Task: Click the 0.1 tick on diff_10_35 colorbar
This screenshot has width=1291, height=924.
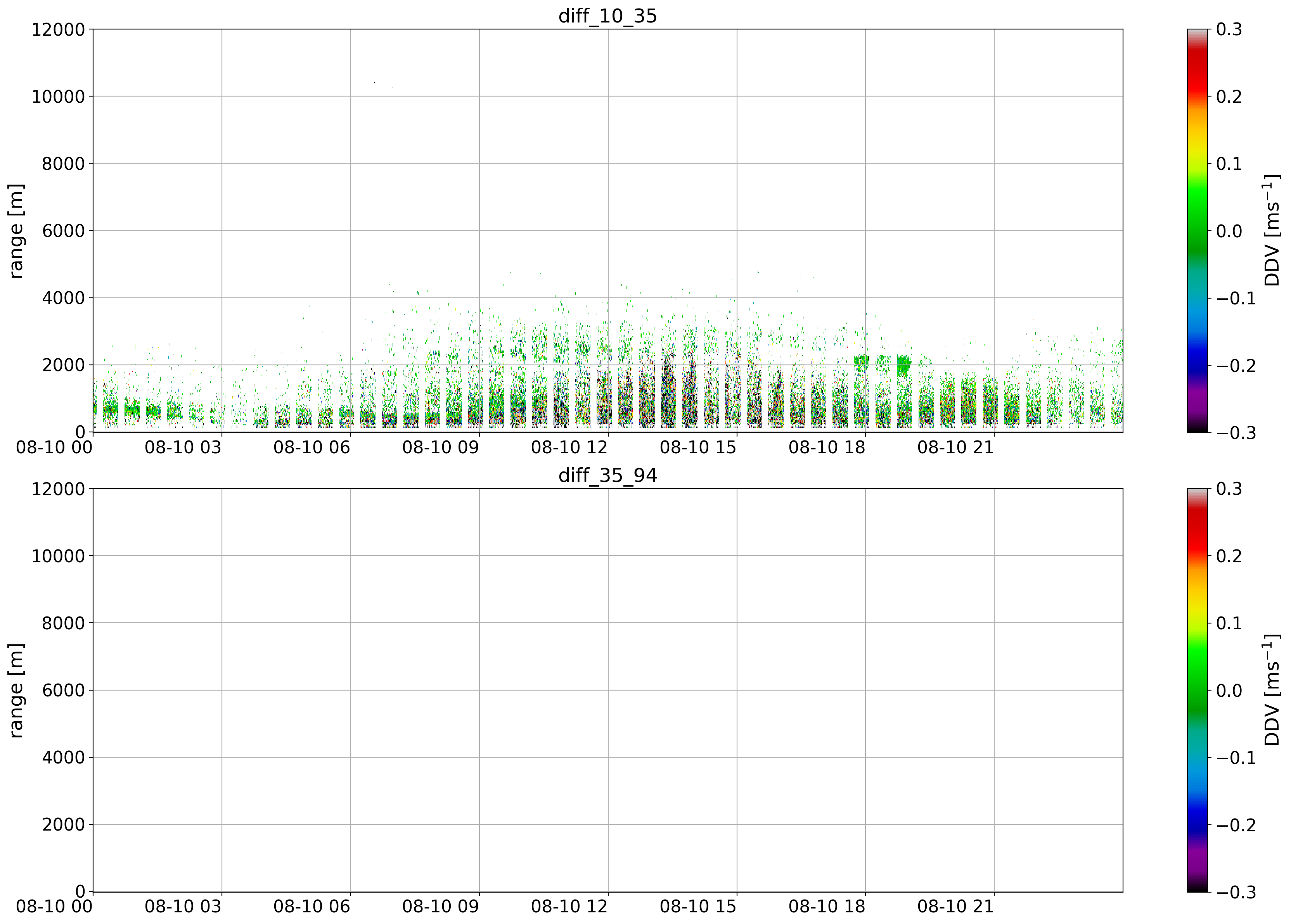Action: [x=1230, y=163]
